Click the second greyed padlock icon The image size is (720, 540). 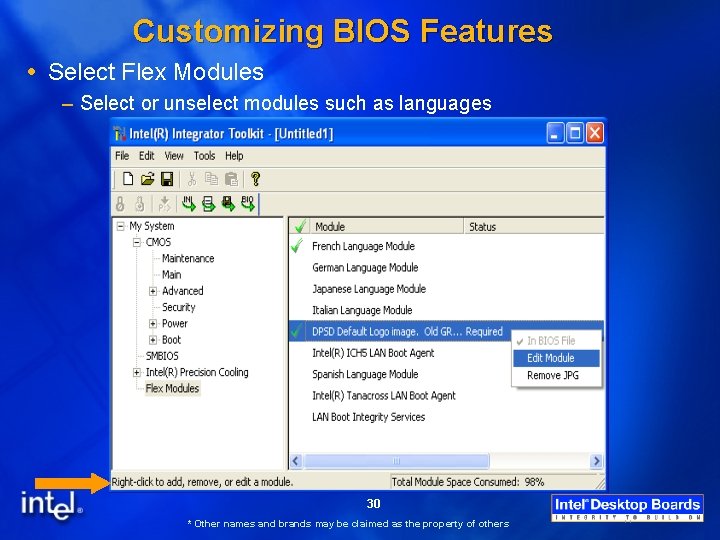pyautogui.click(x=140, y=203)
